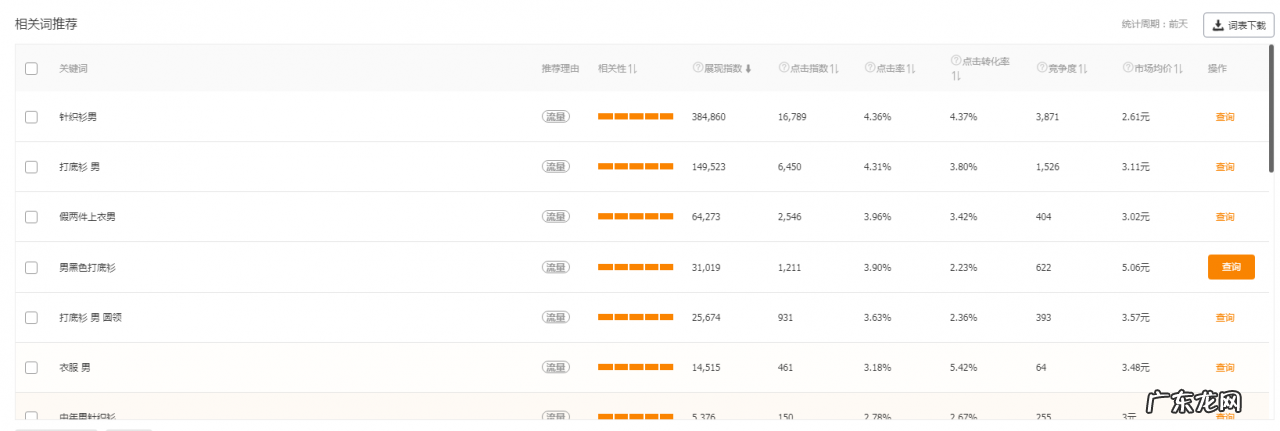Click the help icon beside 点击率
Screen dimensions: 1280x431
869,68
